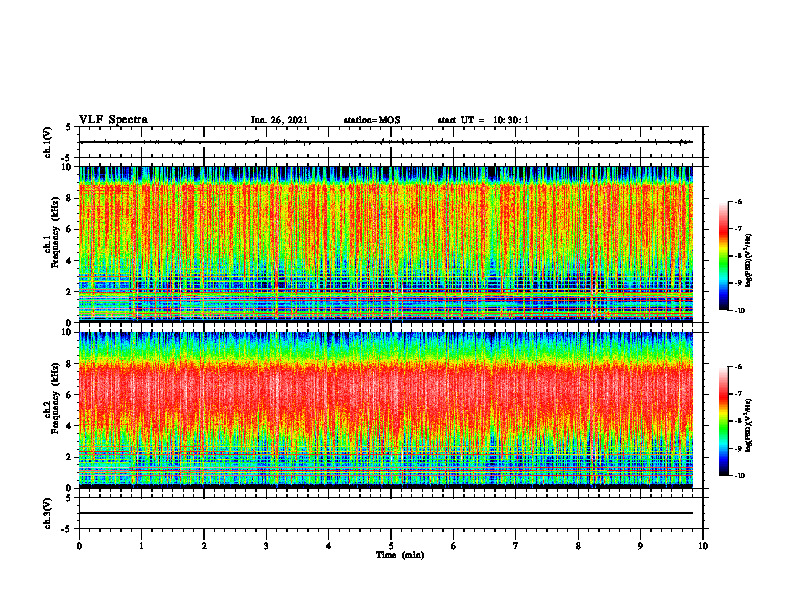Click the "-10" label on ch.2 color bar
792x612 pixels.
[x=739, y=476]
